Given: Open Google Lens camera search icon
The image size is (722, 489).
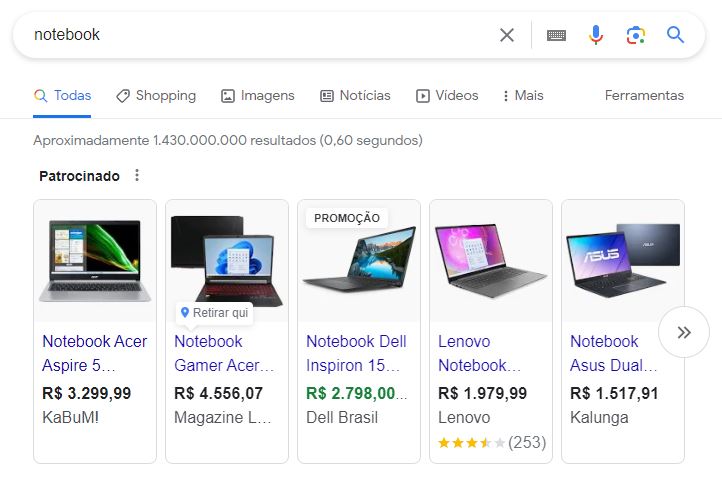Looking at the screenshot, I should click(x=635, y=35).
